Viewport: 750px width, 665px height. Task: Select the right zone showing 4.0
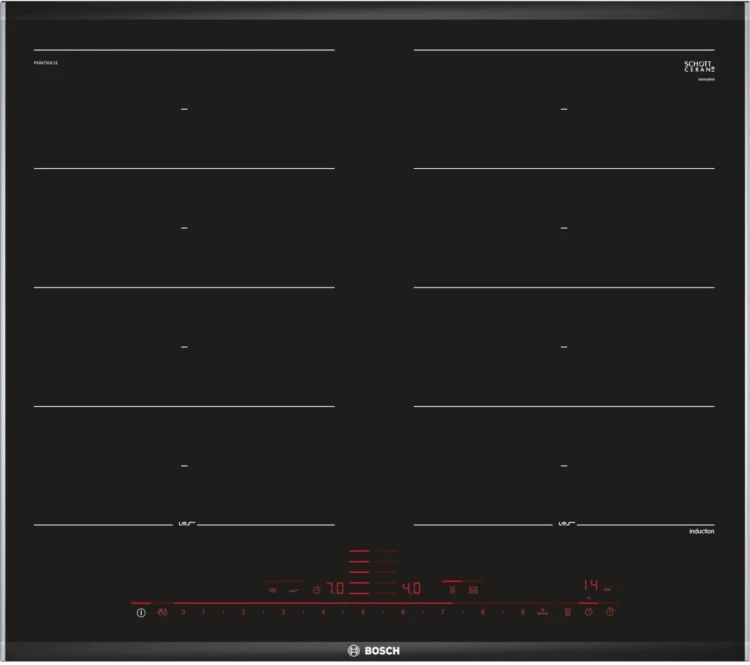(x=411, y=588)
